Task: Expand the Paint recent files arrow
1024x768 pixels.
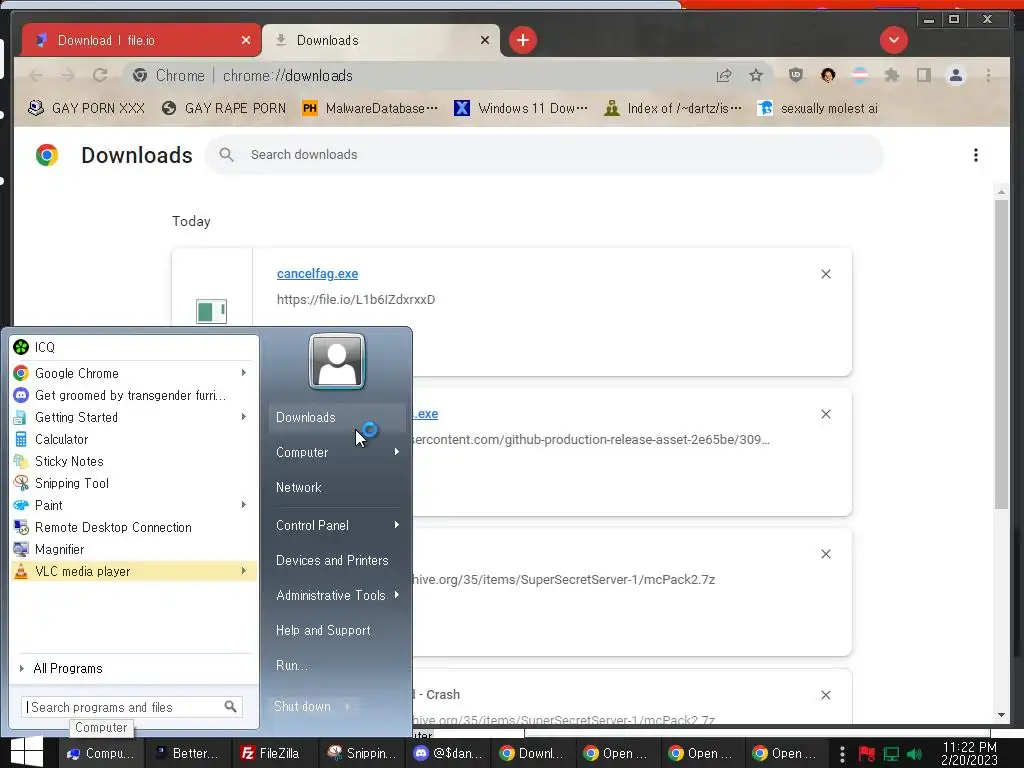Action: (x=244, y=505)
